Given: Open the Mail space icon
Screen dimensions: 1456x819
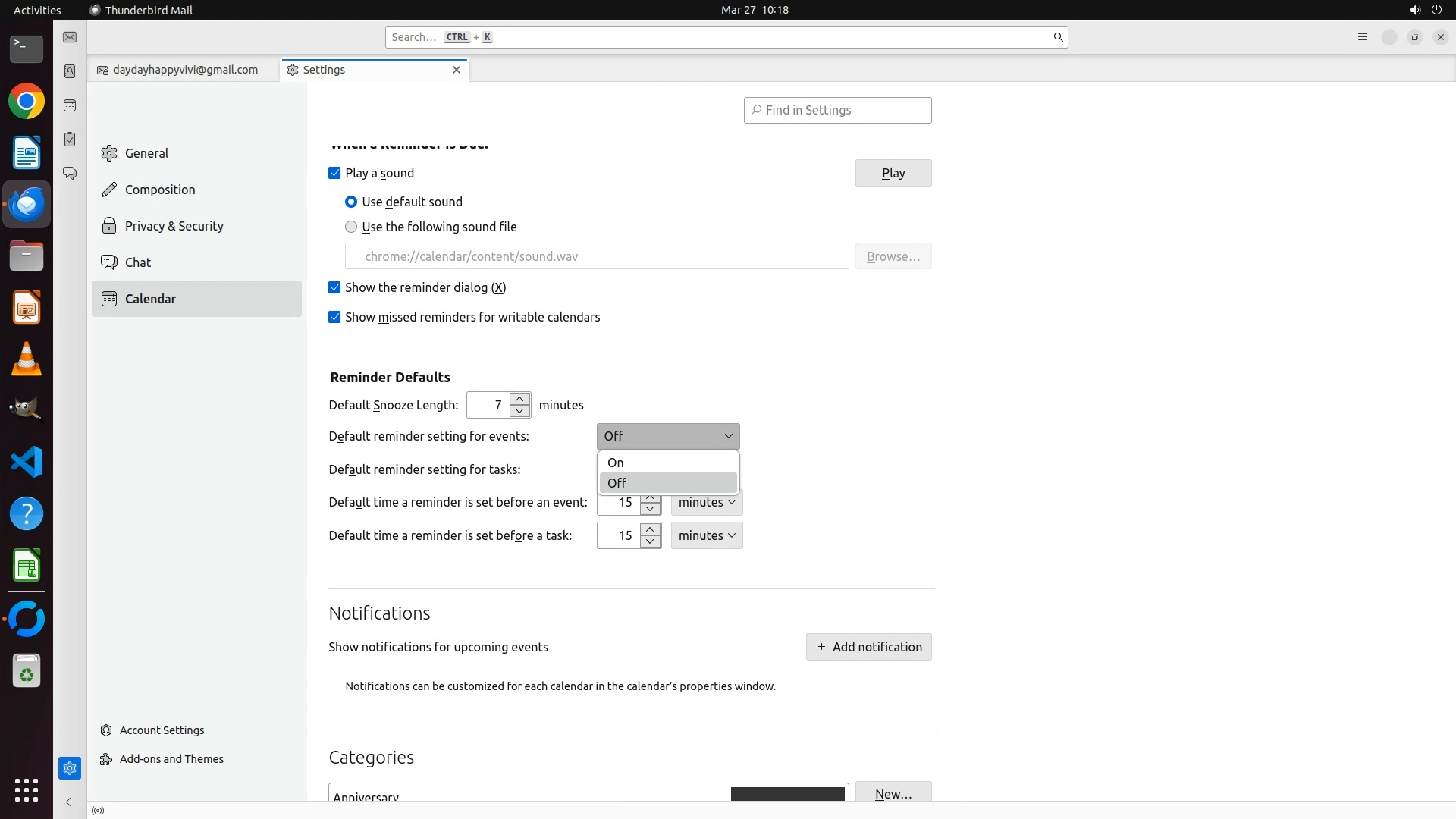Looking at the screenshot, I should point(70,37).
